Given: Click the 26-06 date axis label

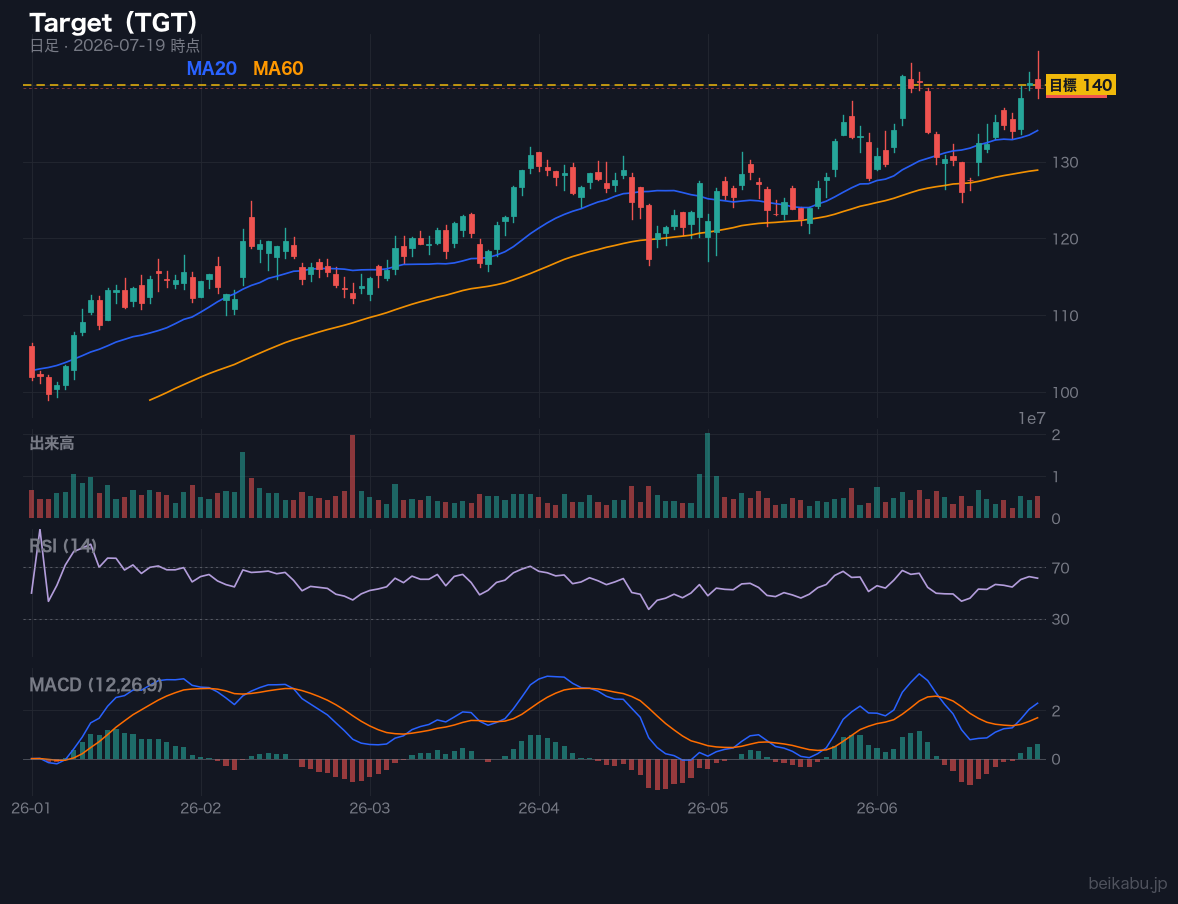Looking at the screenshot, I should click(x=877, y=809).
